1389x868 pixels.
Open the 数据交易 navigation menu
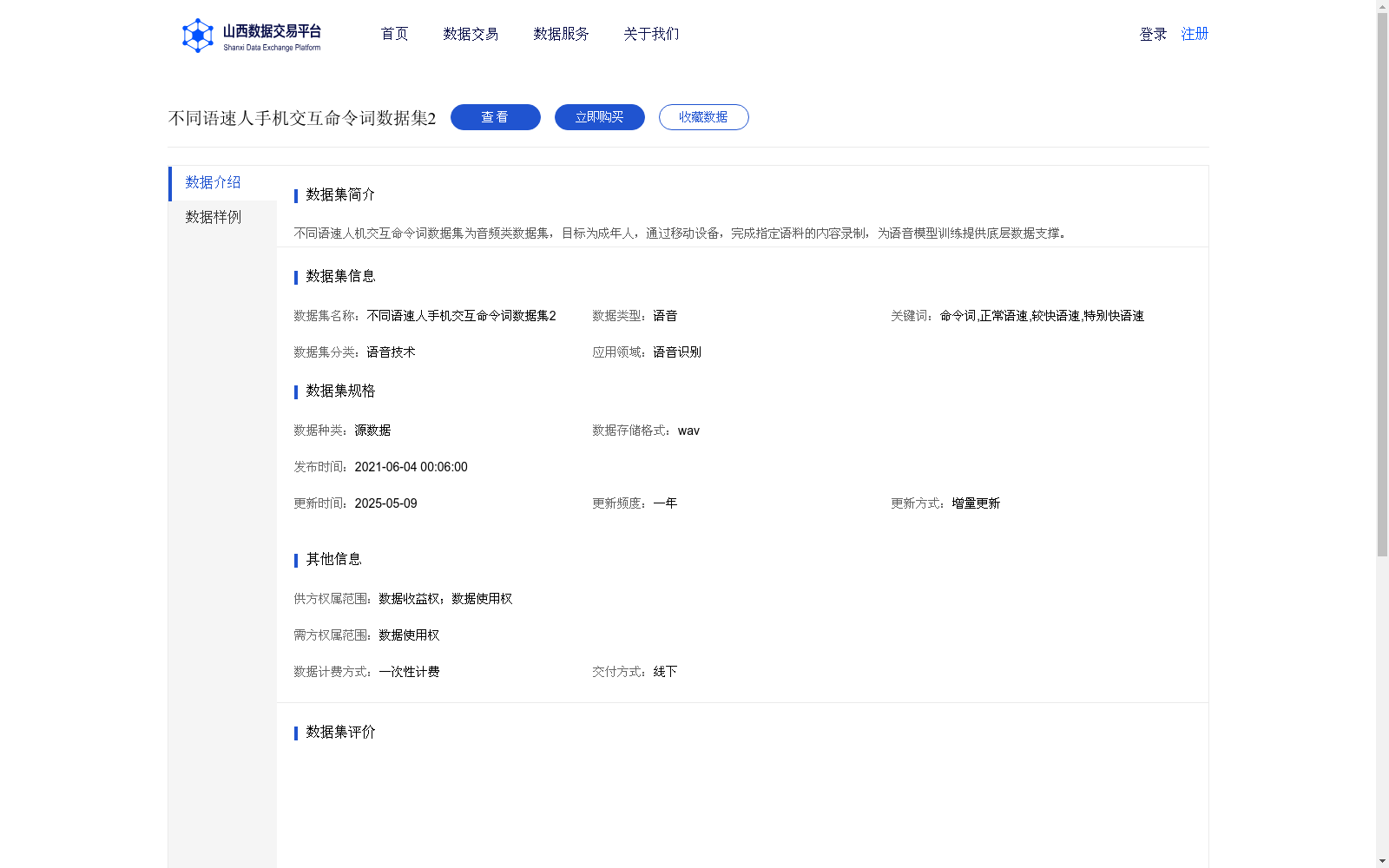(x=471, y=34)
